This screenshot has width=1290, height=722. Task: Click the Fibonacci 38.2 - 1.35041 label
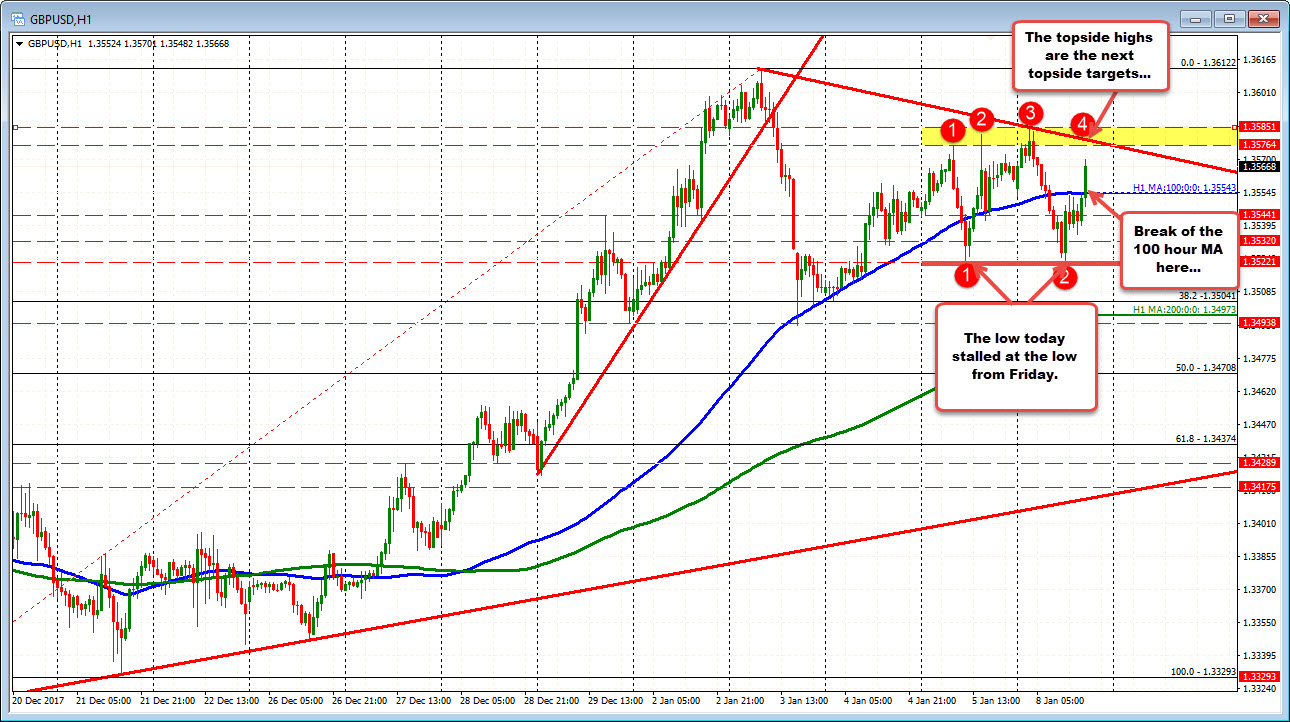coord(1206,296)
